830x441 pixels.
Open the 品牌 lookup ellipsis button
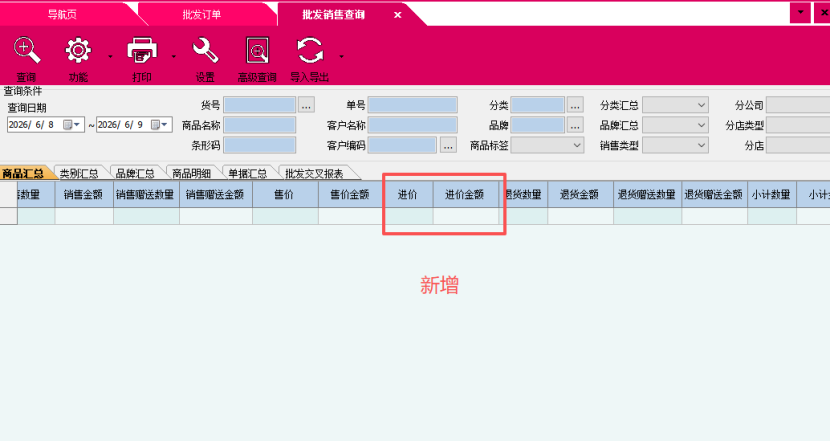tap(575, 125)
